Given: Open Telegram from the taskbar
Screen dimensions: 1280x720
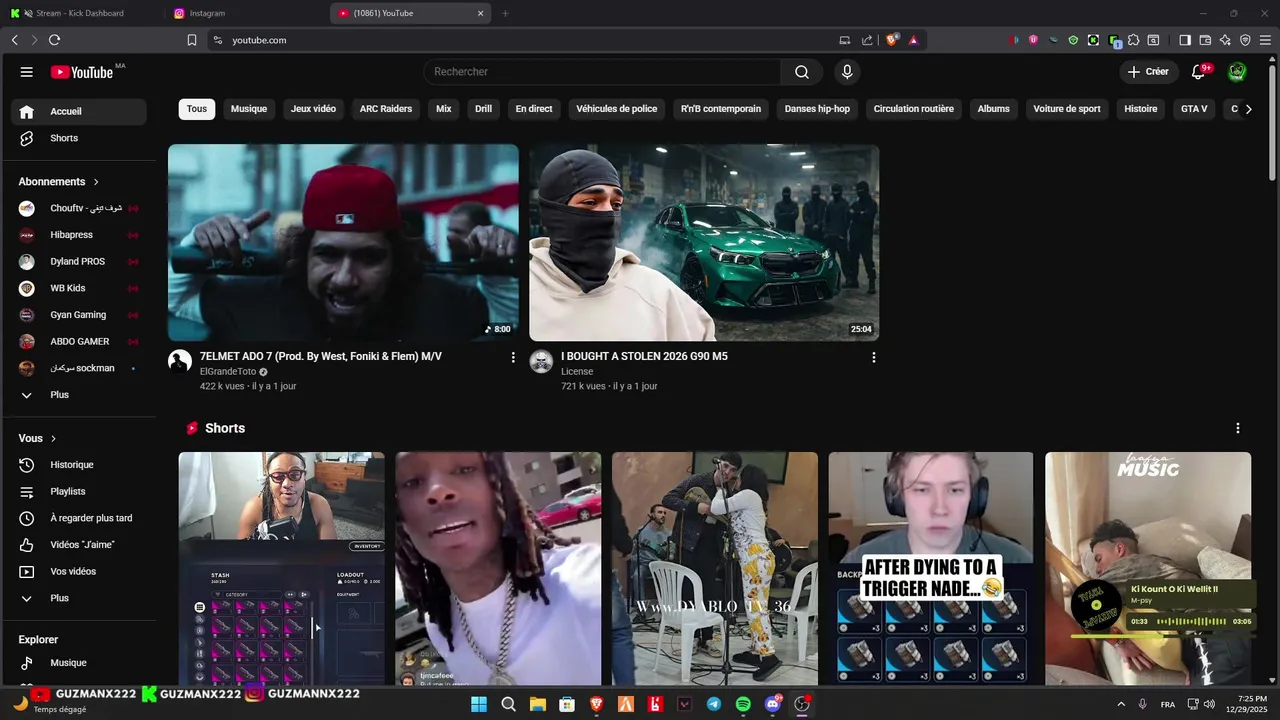Looking at the screenshot, I should [713, 704].
